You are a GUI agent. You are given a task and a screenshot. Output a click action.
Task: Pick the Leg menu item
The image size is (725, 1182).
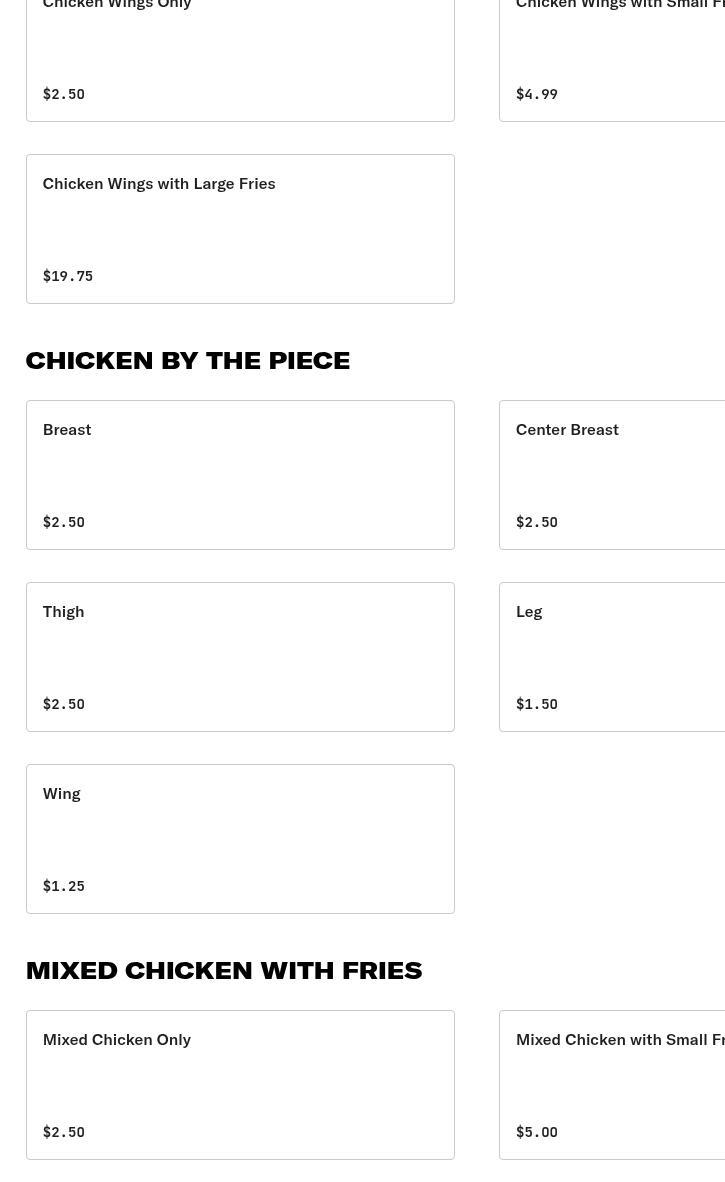pos(612,657)
